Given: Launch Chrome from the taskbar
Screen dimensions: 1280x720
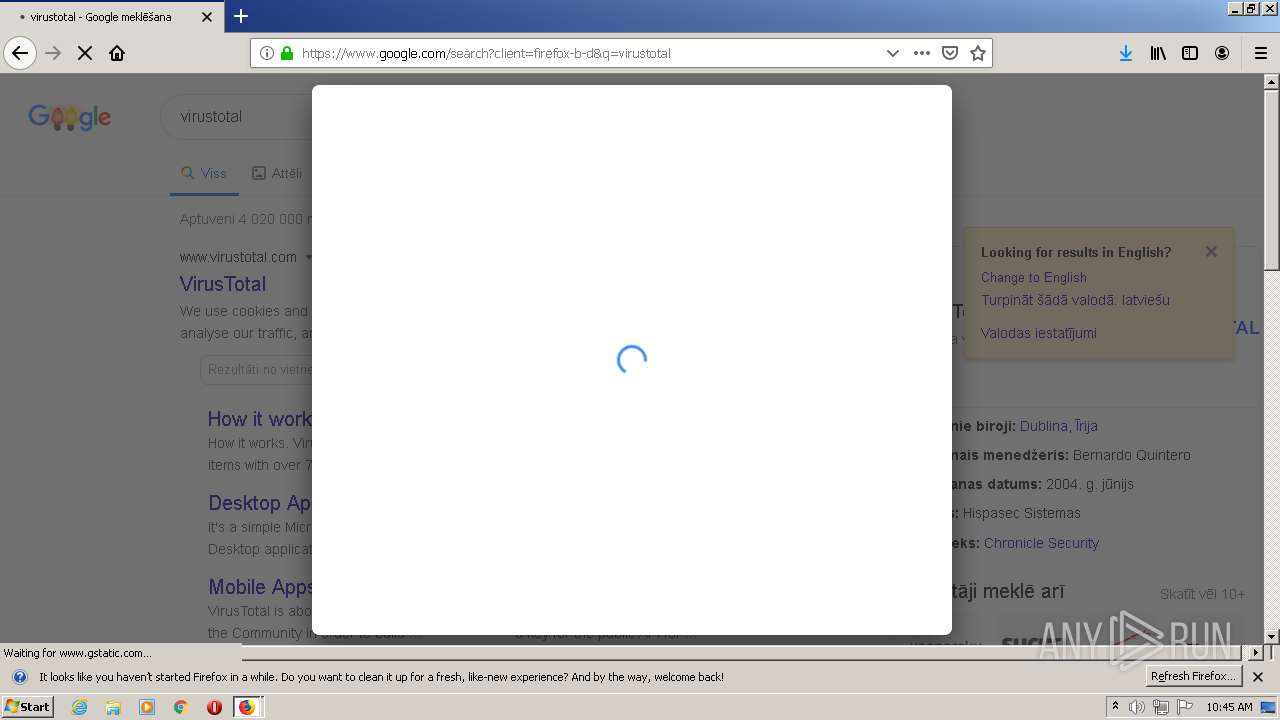Looking at the screenshot, I should pyautogui.click(x=180, y=707).
